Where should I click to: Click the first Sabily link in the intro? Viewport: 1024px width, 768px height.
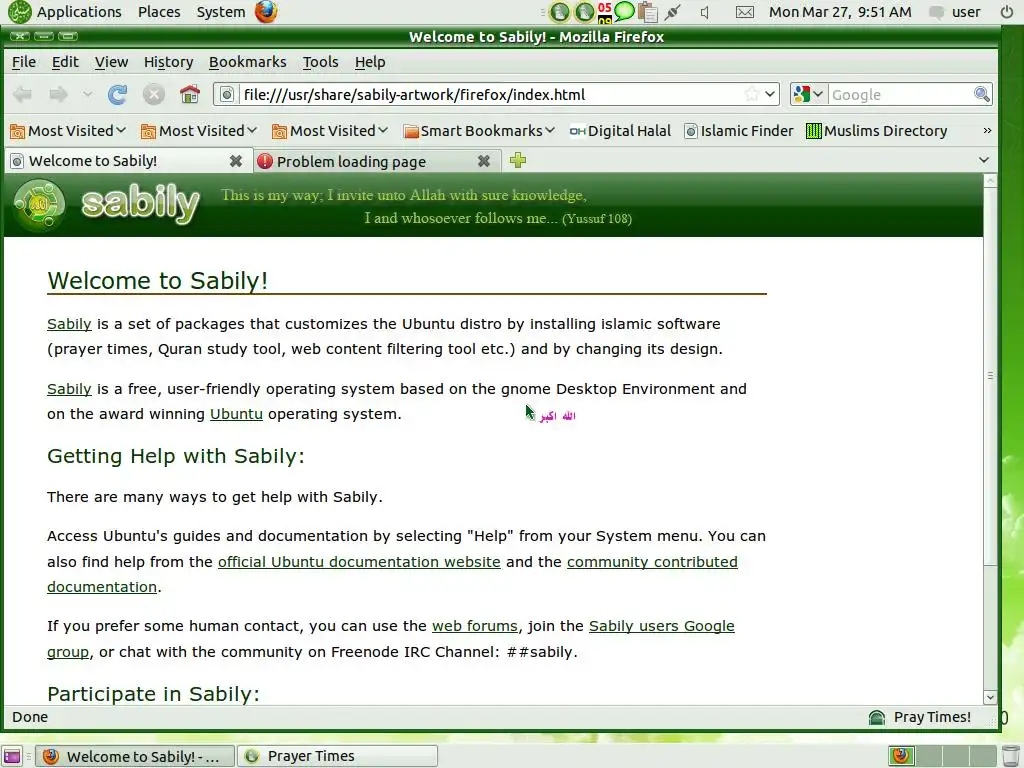click(x=69, y=324)
